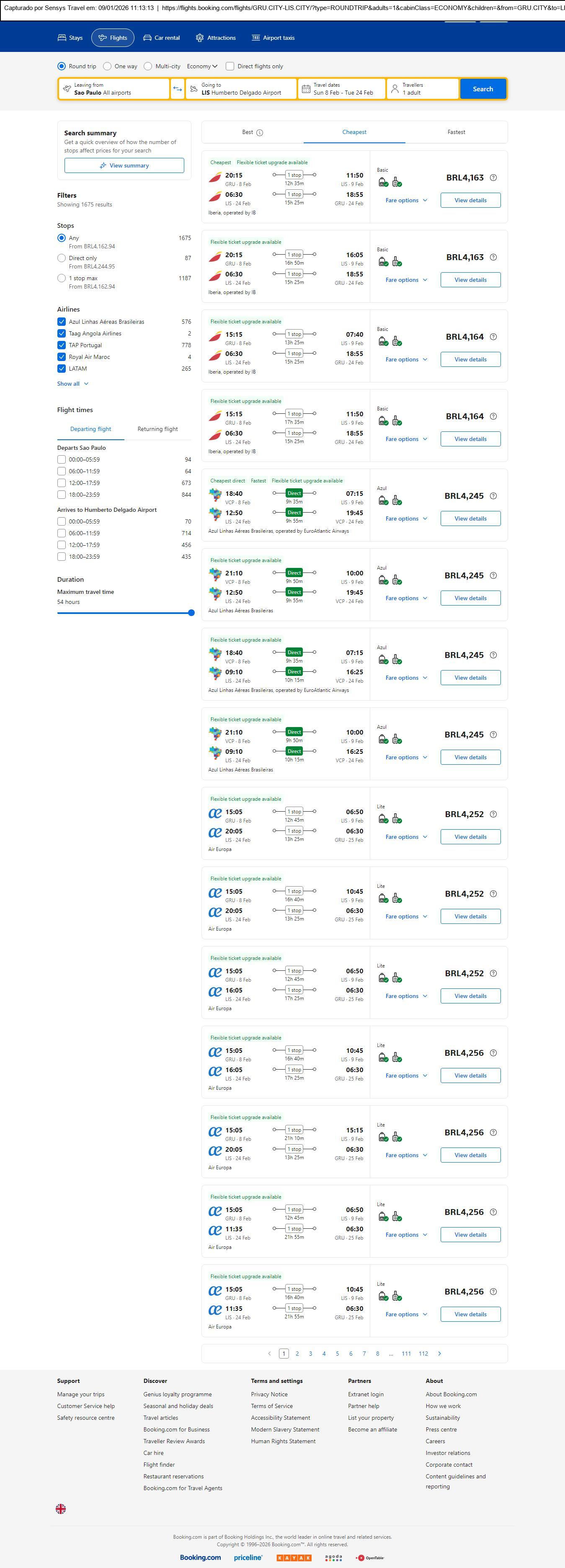Click the Airport taxis icon in the top navigation
Image resolution: width=565 pixels, height=1568 pixels.
tap(256, 38)
